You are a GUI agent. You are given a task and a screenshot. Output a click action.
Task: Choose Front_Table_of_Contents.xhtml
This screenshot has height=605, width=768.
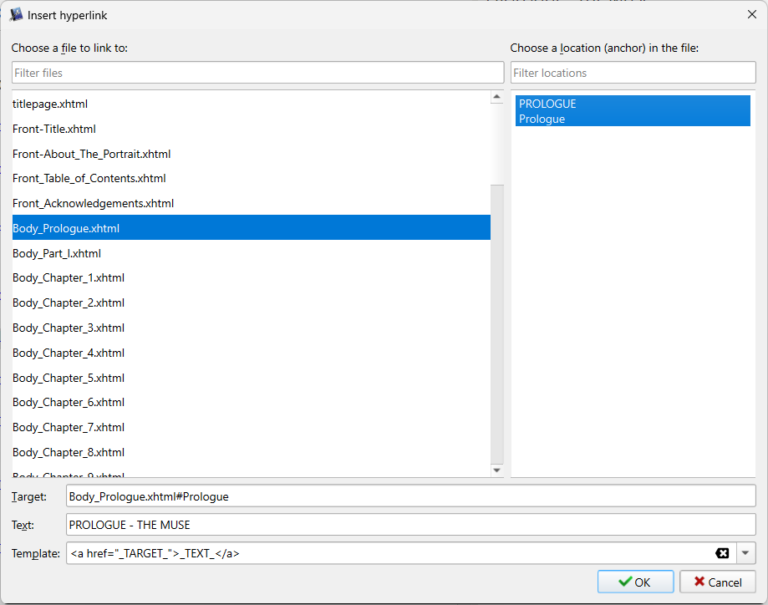89,179
